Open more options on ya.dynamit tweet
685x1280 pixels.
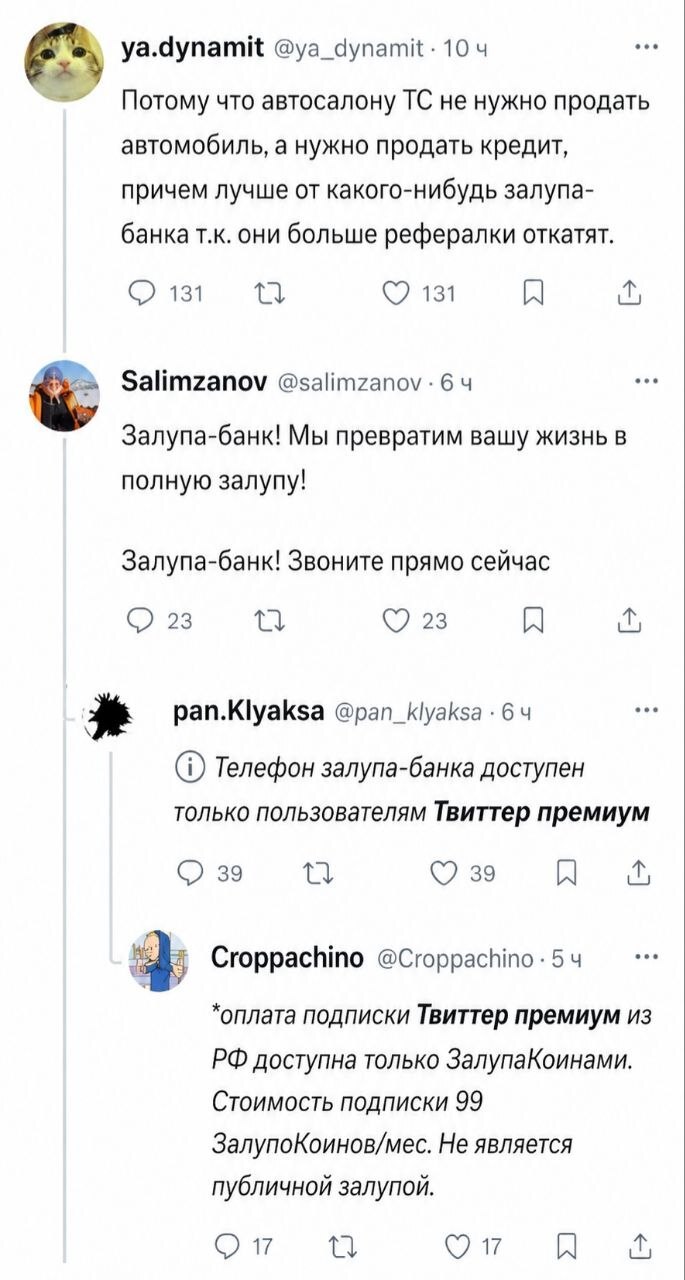[646, 46]
